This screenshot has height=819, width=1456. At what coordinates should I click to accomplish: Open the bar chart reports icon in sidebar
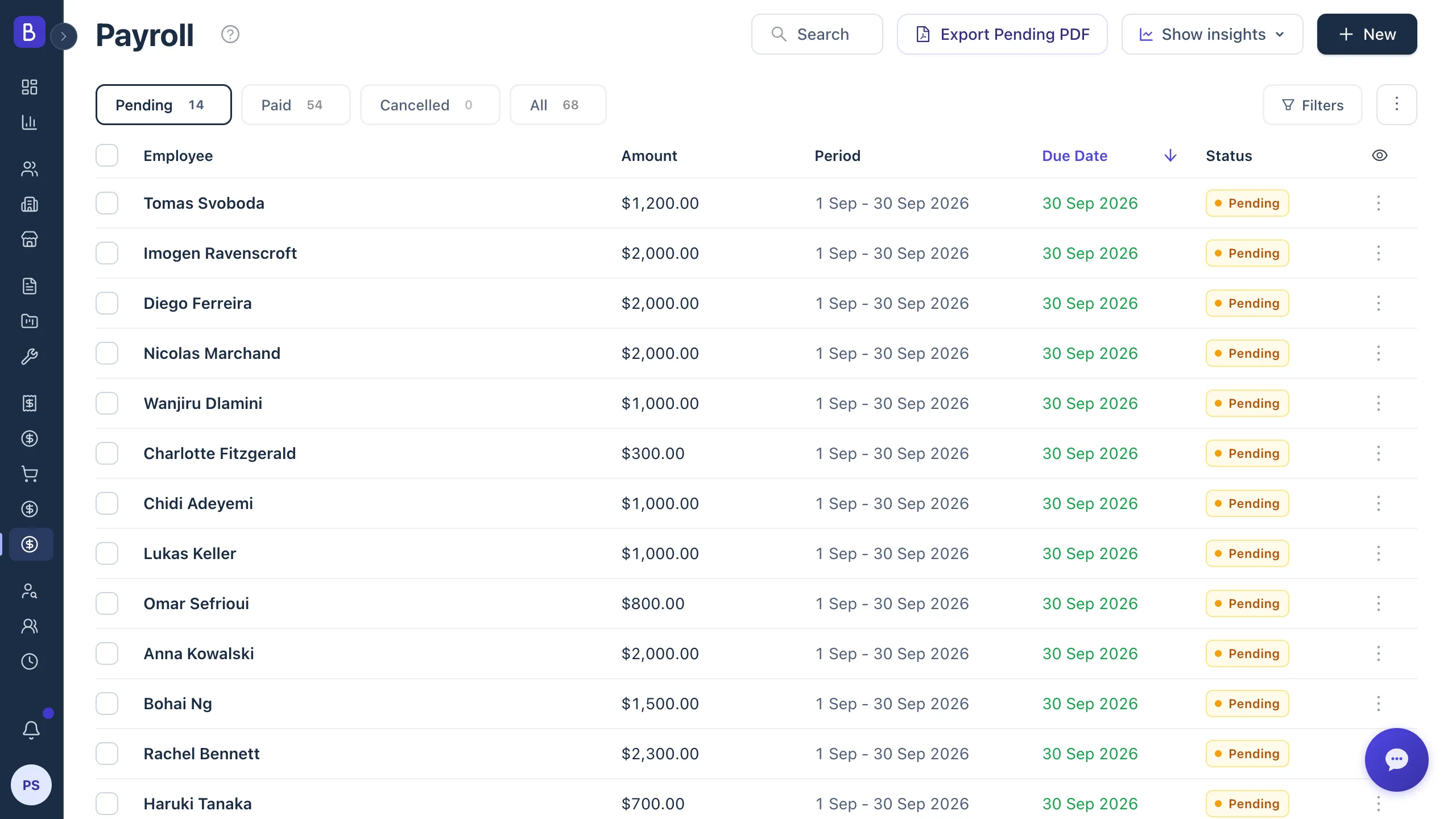(x=30, y=122)
